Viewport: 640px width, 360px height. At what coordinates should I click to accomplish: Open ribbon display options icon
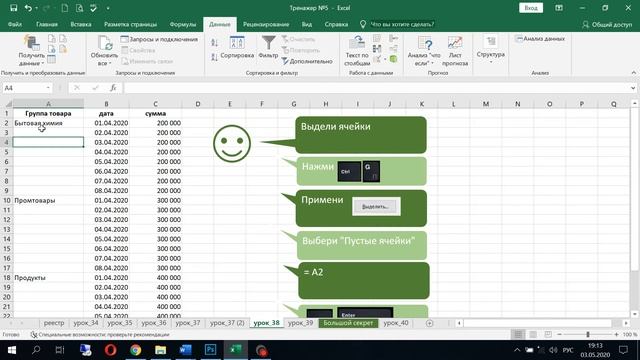[559, 8]
